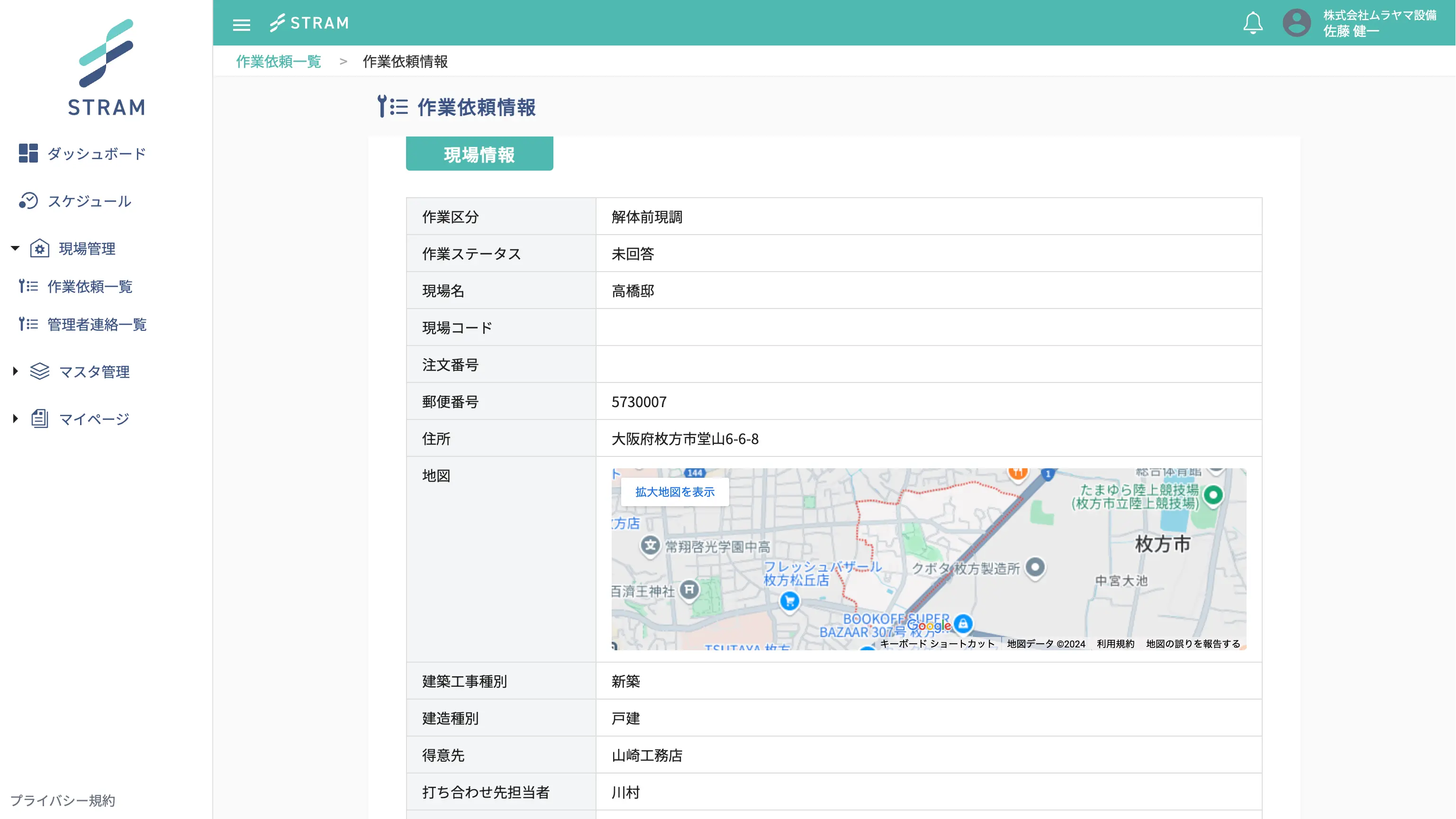Collapse the 現場管理 menu arrow
Image resolution: width=1456 pixels, height=819 pixels.
coord(15,248)
